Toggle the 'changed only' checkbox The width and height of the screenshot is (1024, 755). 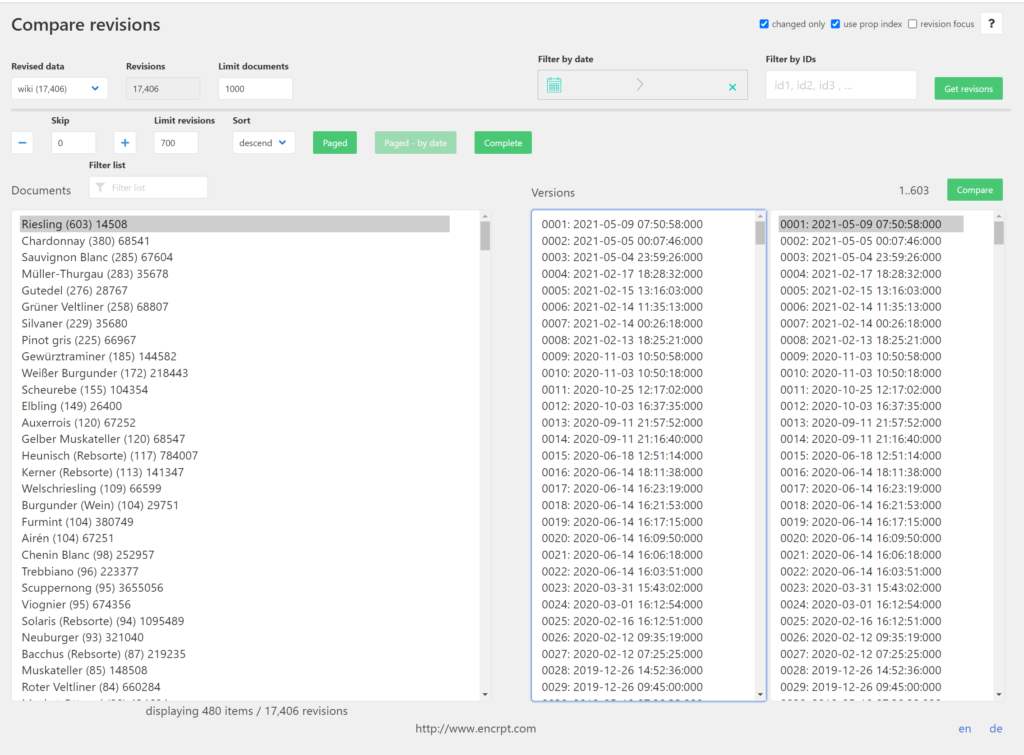point(765,24)
